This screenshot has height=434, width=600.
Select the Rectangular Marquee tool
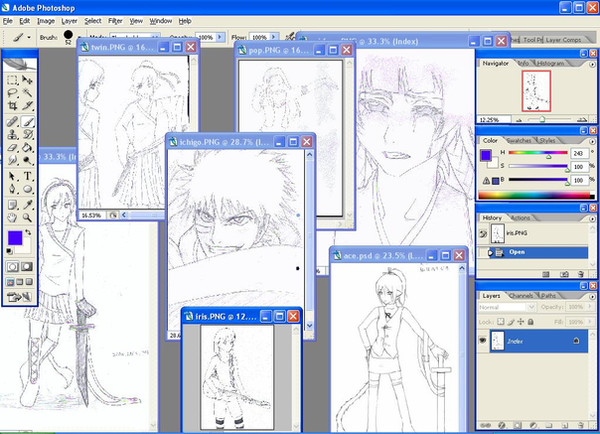(12, 80)
